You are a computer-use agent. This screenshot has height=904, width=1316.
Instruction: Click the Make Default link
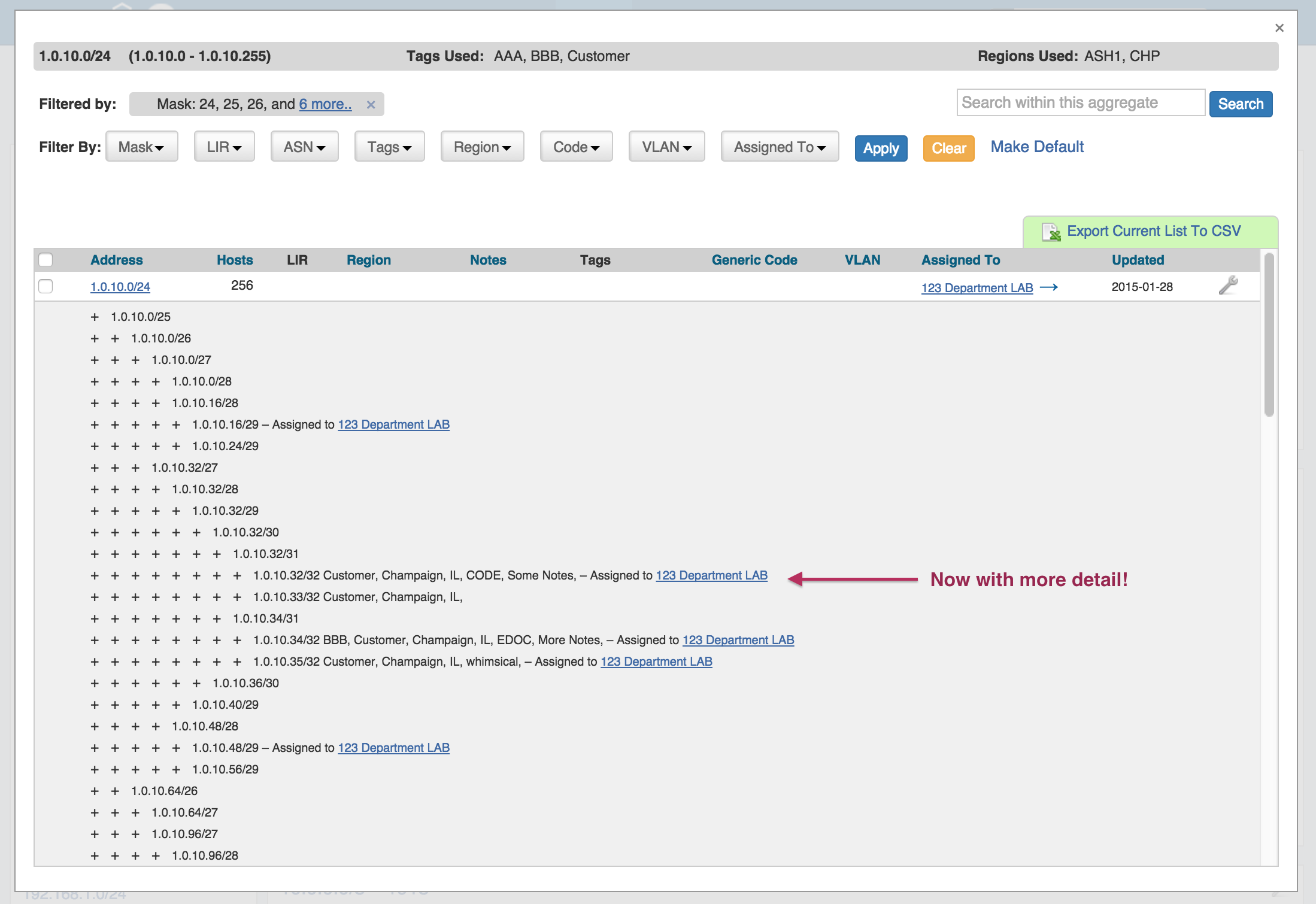pos(1036,147)
